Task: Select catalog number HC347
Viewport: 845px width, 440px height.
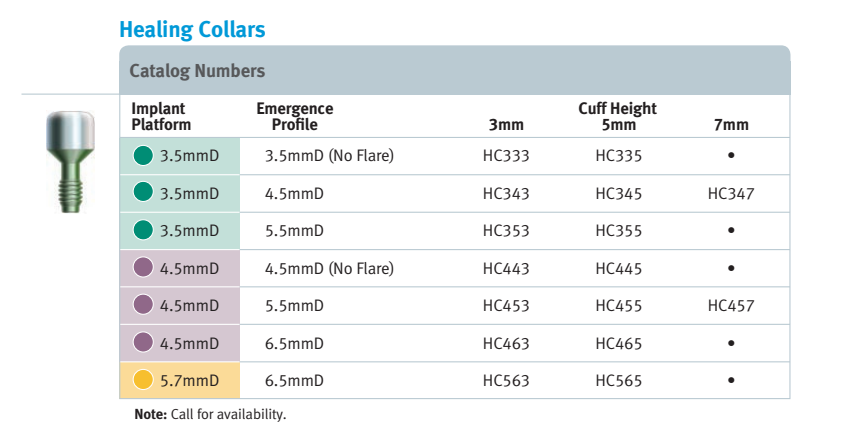Action: (731, 194)
